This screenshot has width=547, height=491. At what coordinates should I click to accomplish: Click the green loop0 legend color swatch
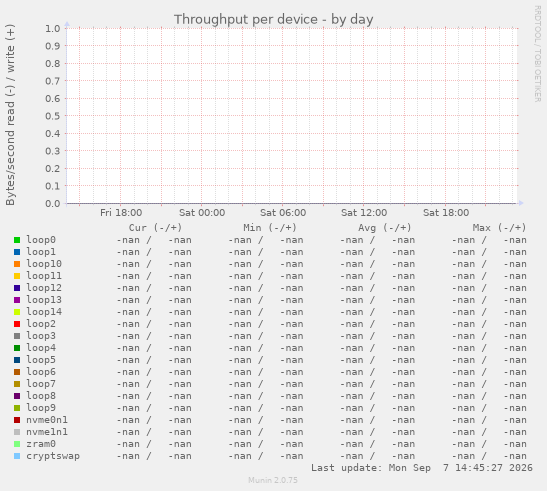tap(17, 240)
